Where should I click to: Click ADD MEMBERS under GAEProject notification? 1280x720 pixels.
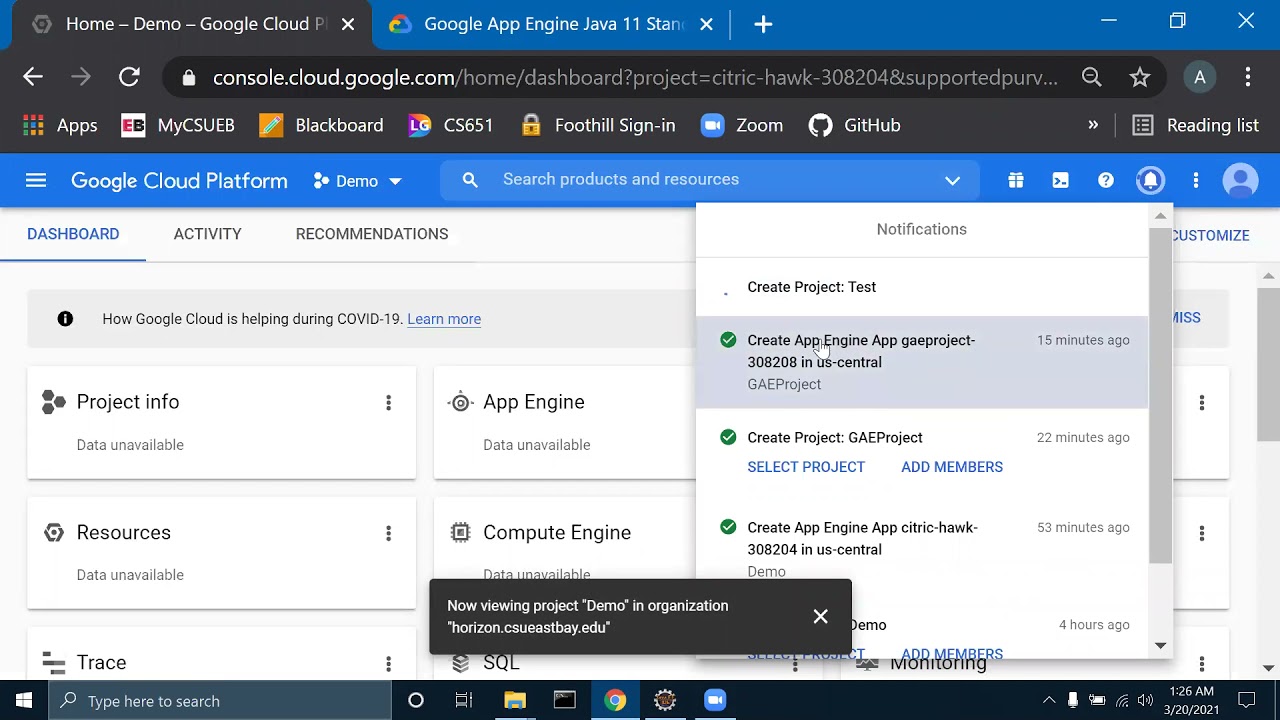(x=952, y=467)
